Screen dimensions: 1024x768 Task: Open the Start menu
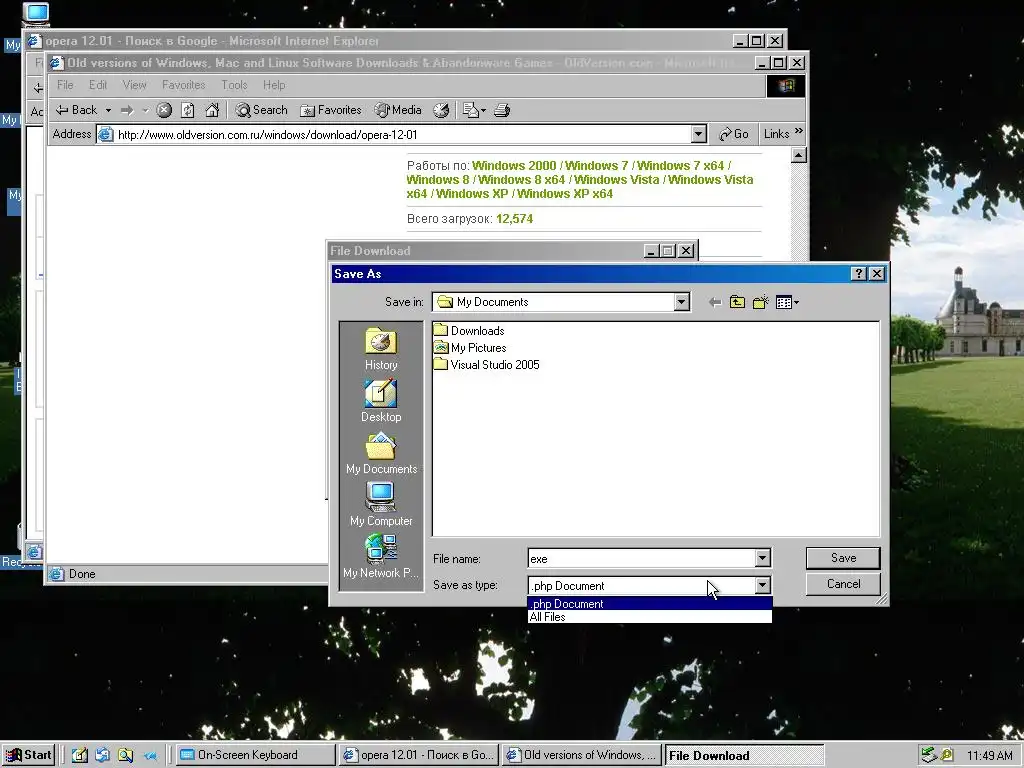(29, 755)
